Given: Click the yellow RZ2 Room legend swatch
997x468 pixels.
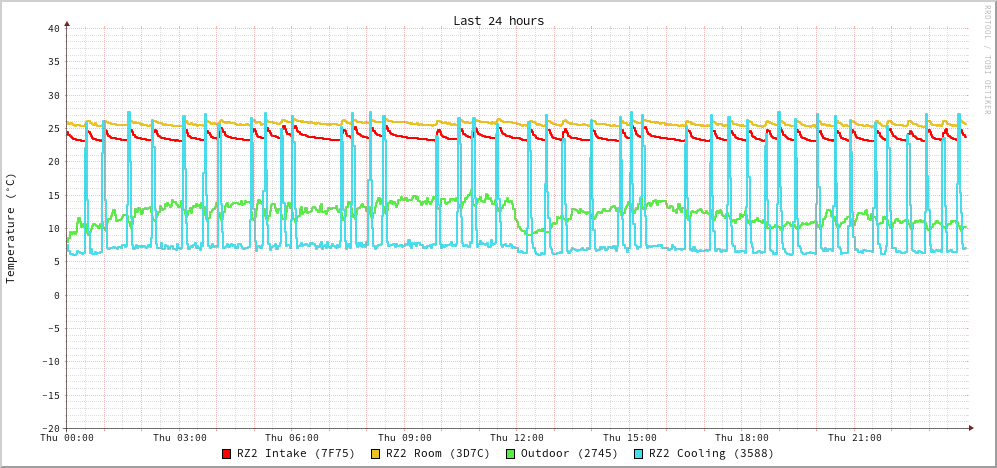Looking at the screenshot, I should pos(376,454).
